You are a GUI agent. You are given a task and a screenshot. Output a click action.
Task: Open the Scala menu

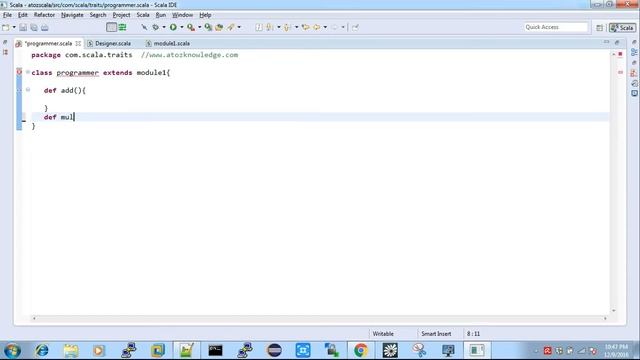(x=142, y=15)
